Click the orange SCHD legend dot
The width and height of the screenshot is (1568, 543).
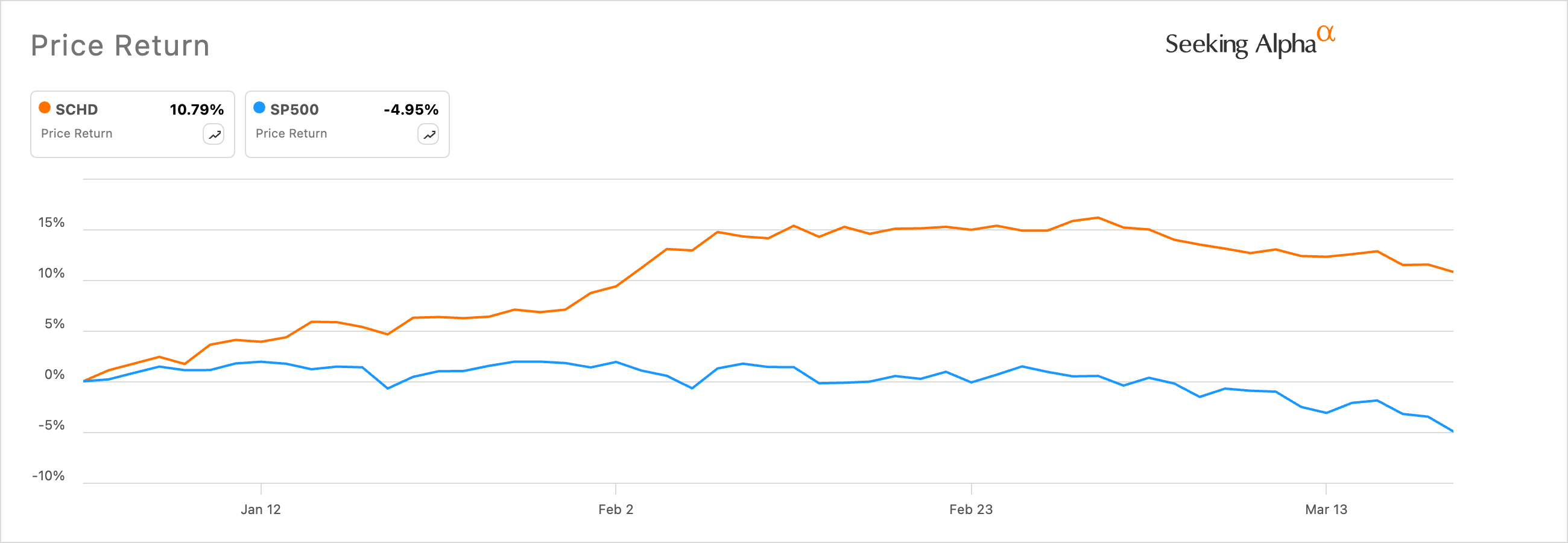click(45, 108)
